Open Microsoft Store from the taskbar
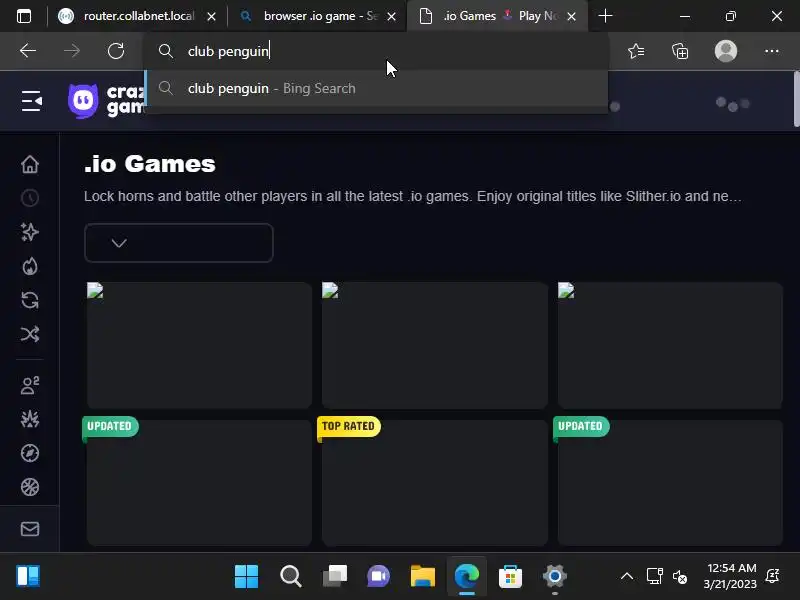The width and height of the screenshot is (800, 600). click(x=510, y=577)
